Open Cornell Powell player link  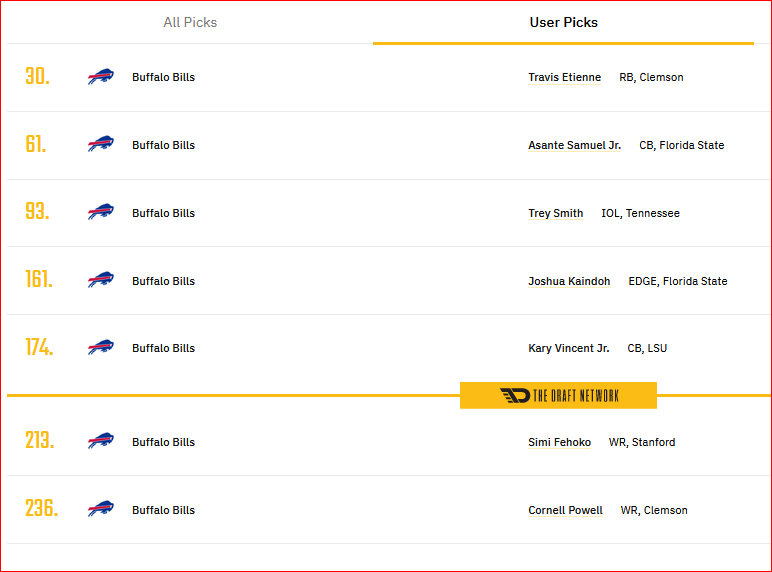coord(565,510)
